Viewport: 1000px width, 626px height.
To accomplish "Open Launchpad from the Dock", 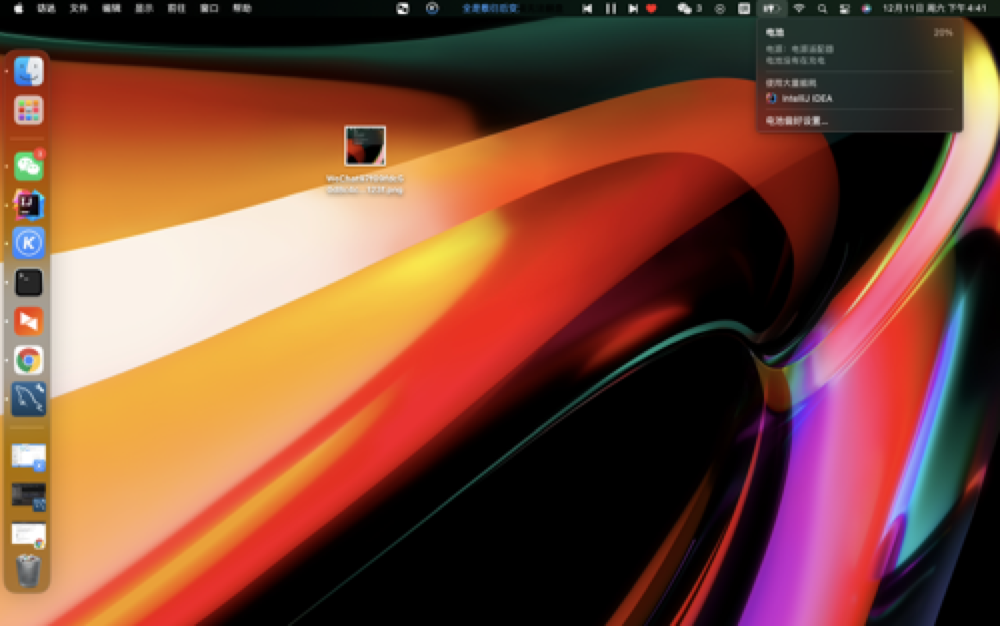I will coord(29,110).
